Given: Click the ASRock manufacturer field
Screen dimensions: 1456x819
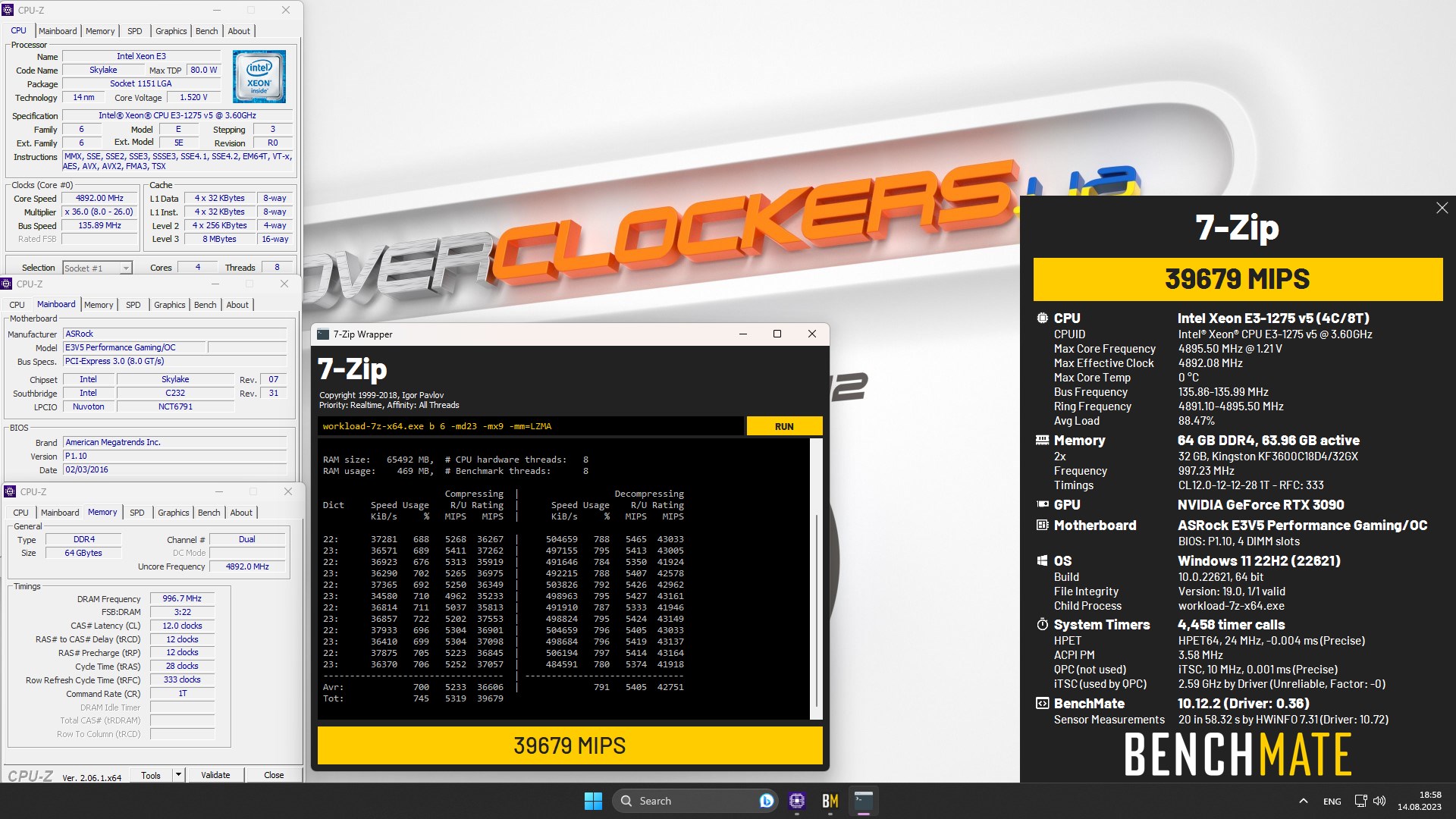Looking at the screenshot, I should click(174, 334).
